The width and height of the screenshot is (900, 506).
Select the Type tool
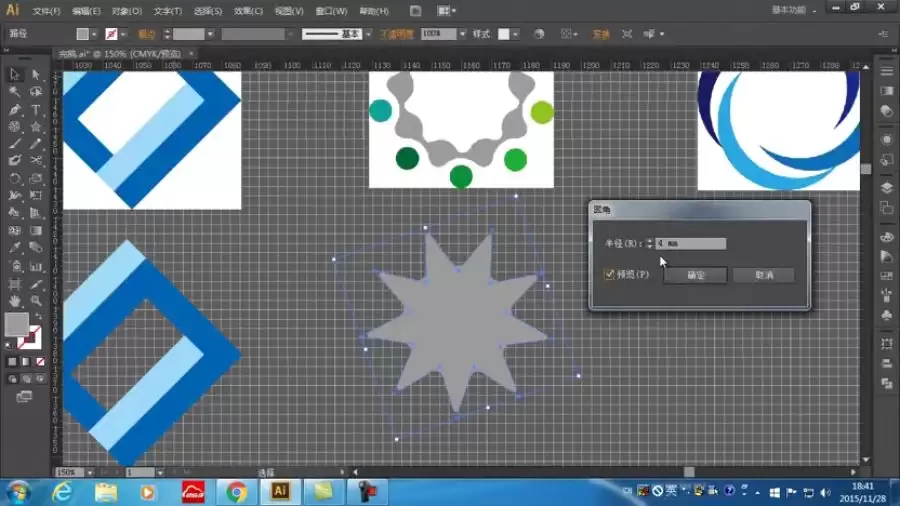36,110
